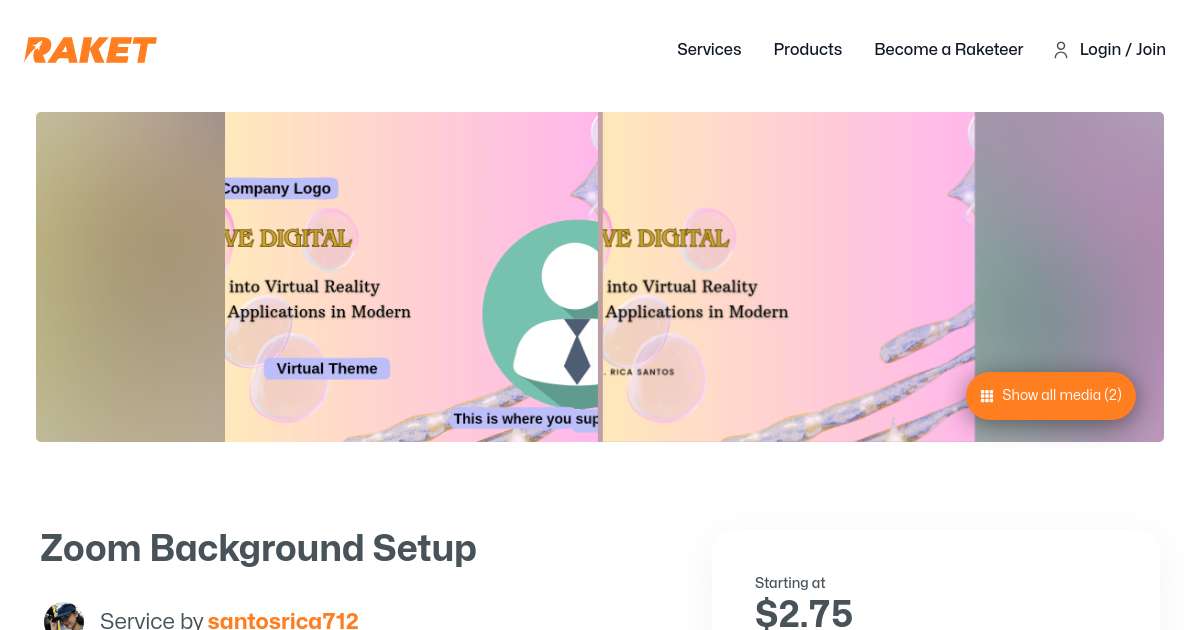The image size is (1200, 630).
Task: Visit the santosrica712 profile link
Action: [283, 620]
